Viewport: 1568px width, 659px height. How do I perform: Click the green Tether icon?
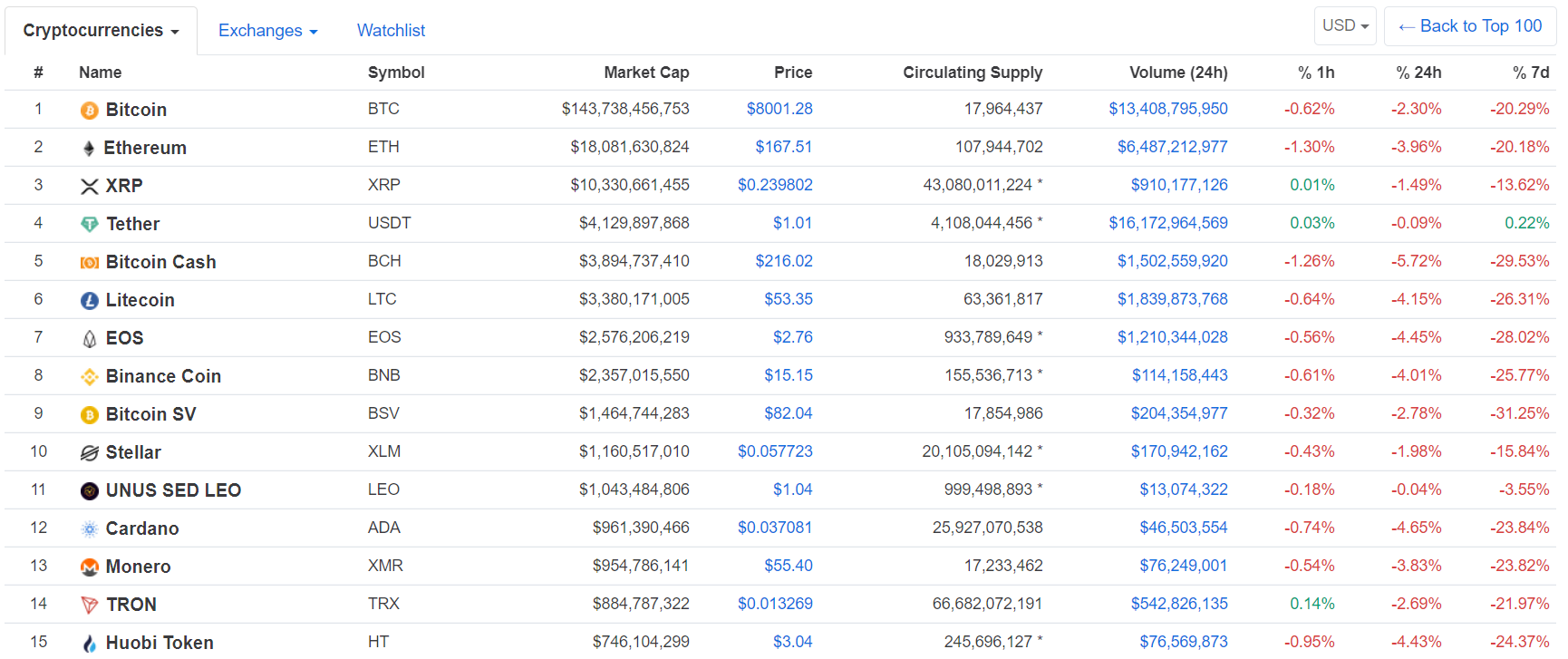pyautogui.click(x=89, y=225)
